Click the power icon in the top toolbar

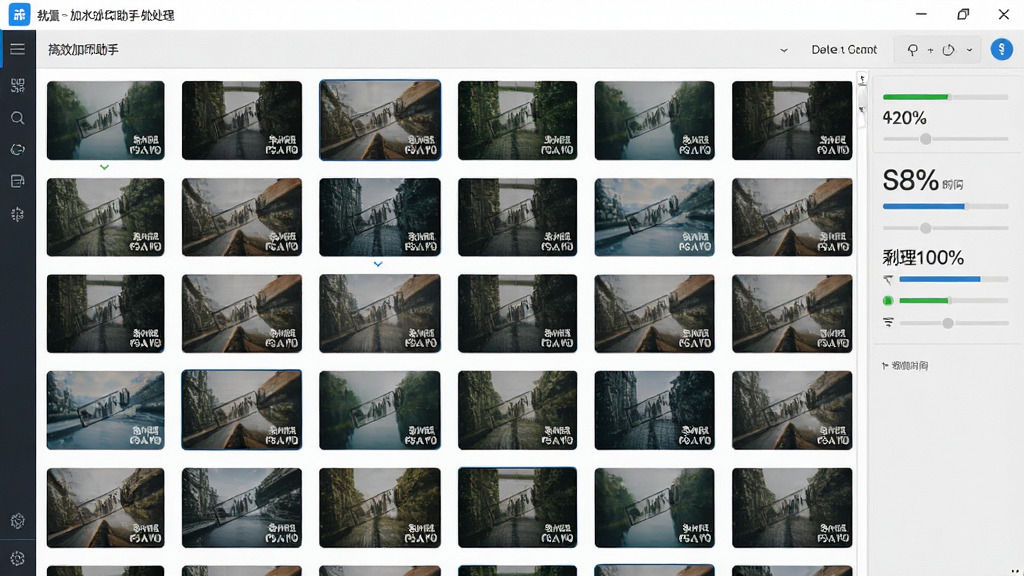[x=949, y=50]
